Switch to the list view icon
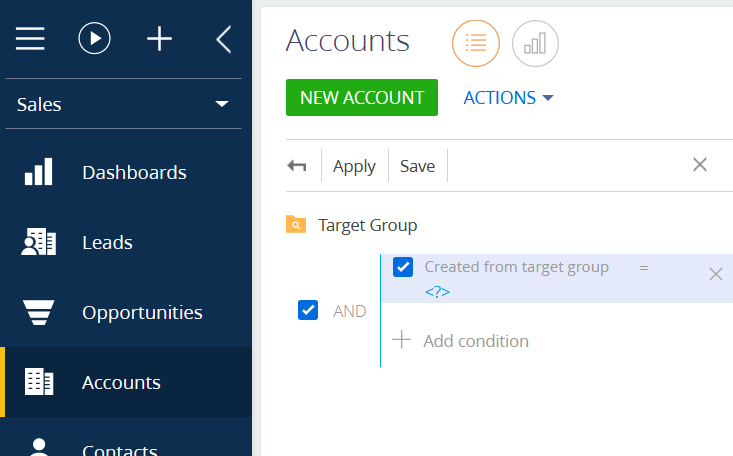Screen dimensions: 733x456 click(476, 43)
